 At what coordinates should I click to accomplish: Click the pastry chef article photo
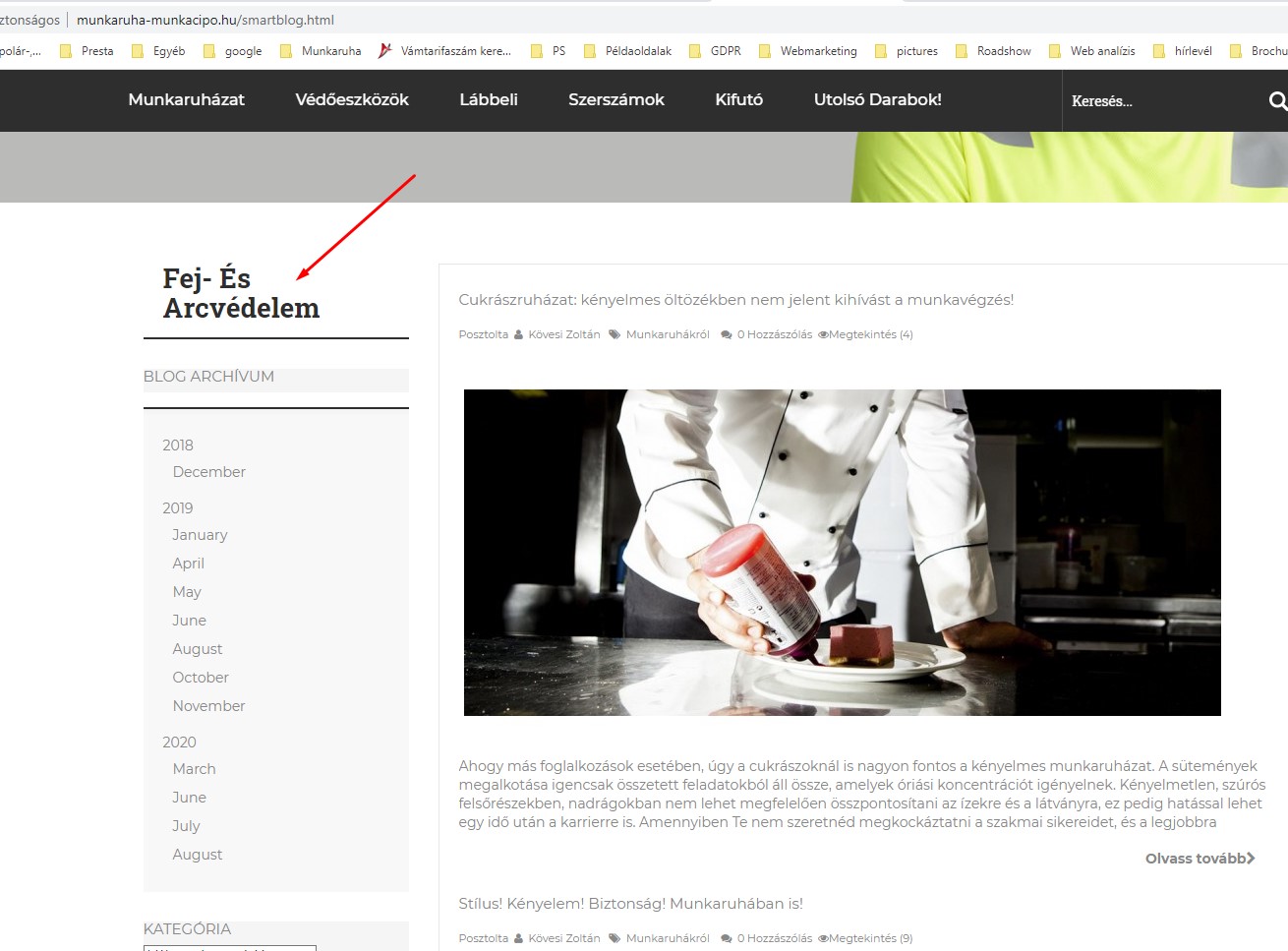(842, 552)
